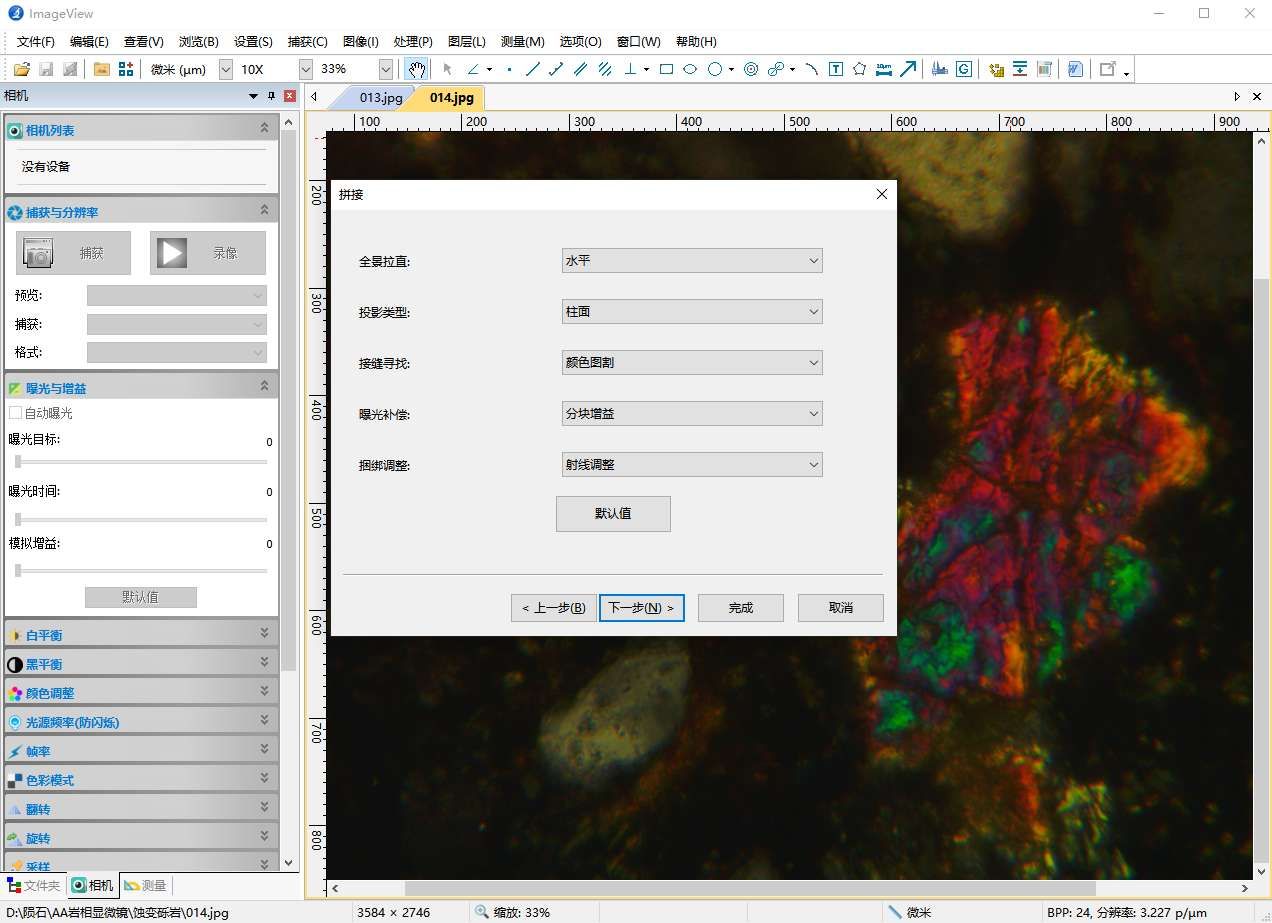Select the parallel lines measurement tool
Screen dimensions: 1272x923
pyautogui.click(x=581, y=69)
